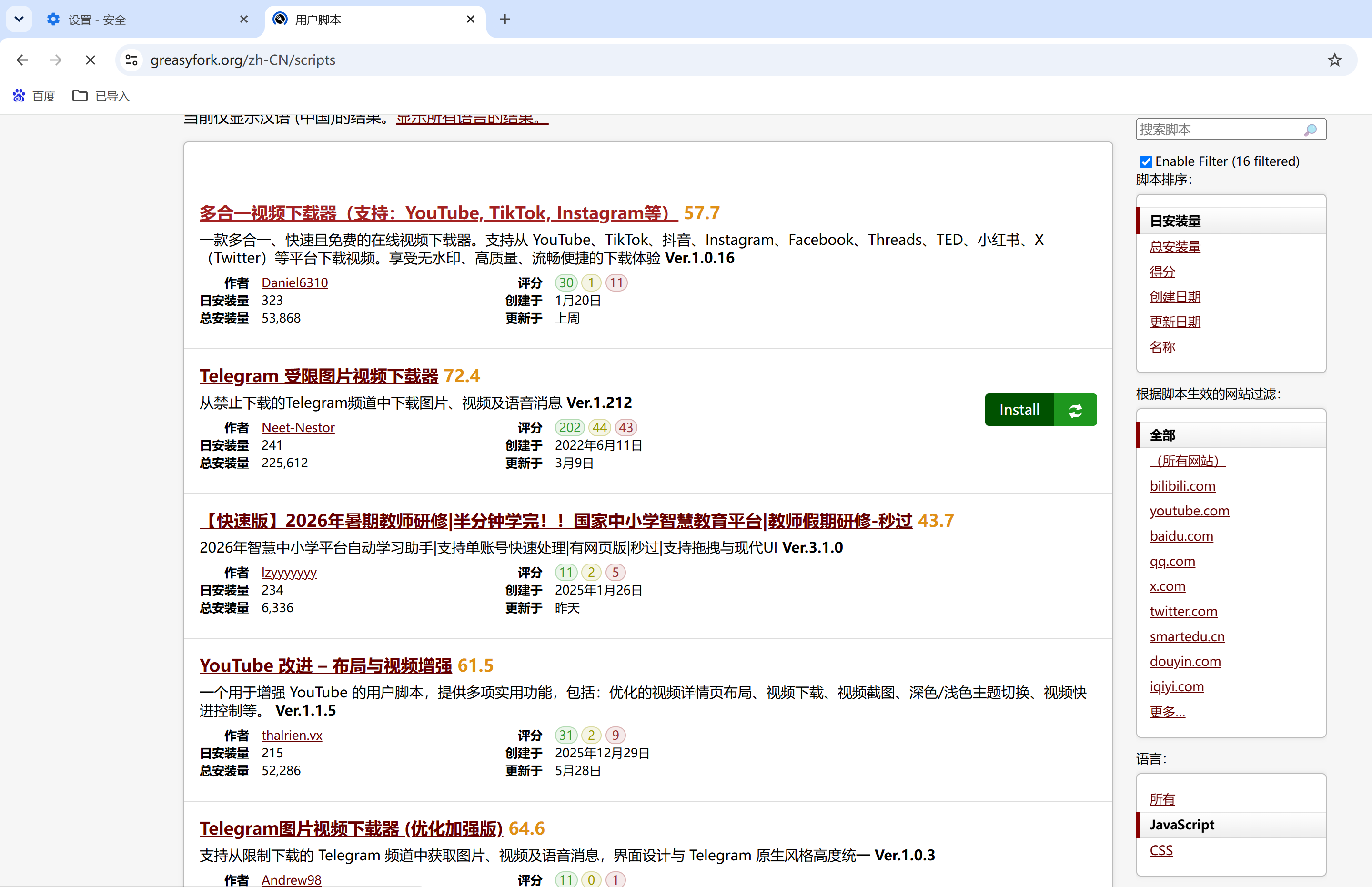Select 所有 languages filter
The width and height of the screenshot is (1372, 887).
click(1162, 799)
